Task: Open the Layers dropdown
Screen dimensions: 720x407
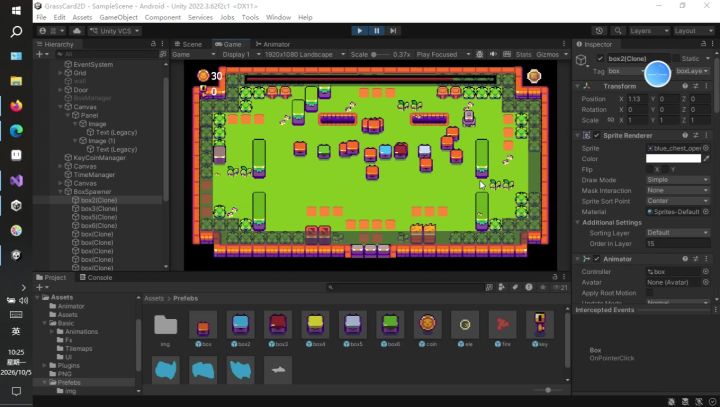Action: point(648,31)
